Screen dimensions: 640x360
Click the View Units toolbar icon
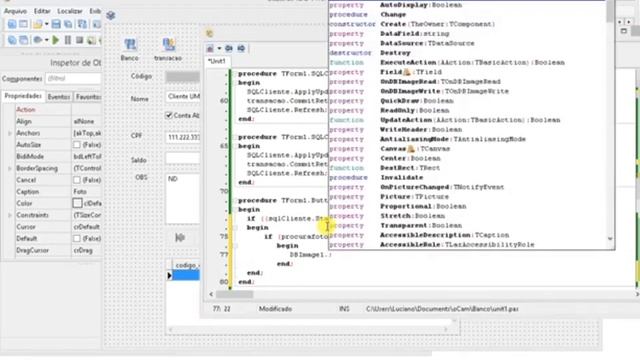point(12,40)
